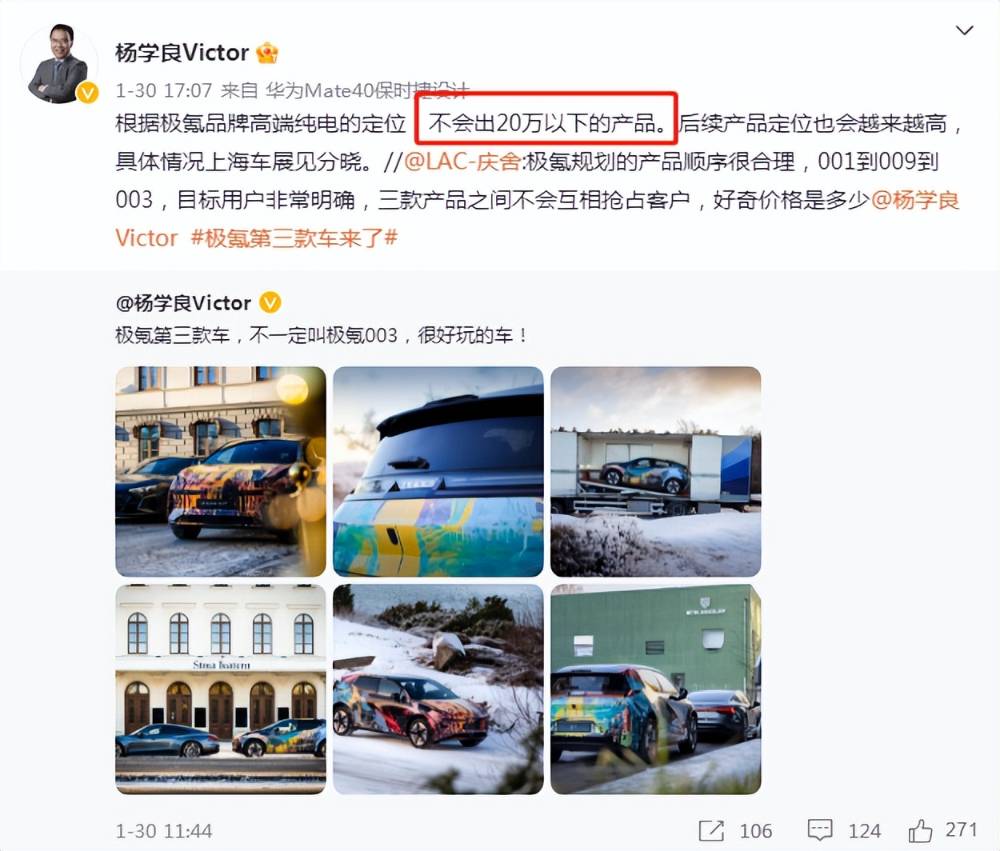This screenshot has height=851, width=1000.
Task: Click the verified badge beside the reposted @杨学良Victor
Action: tap(270, 302)
